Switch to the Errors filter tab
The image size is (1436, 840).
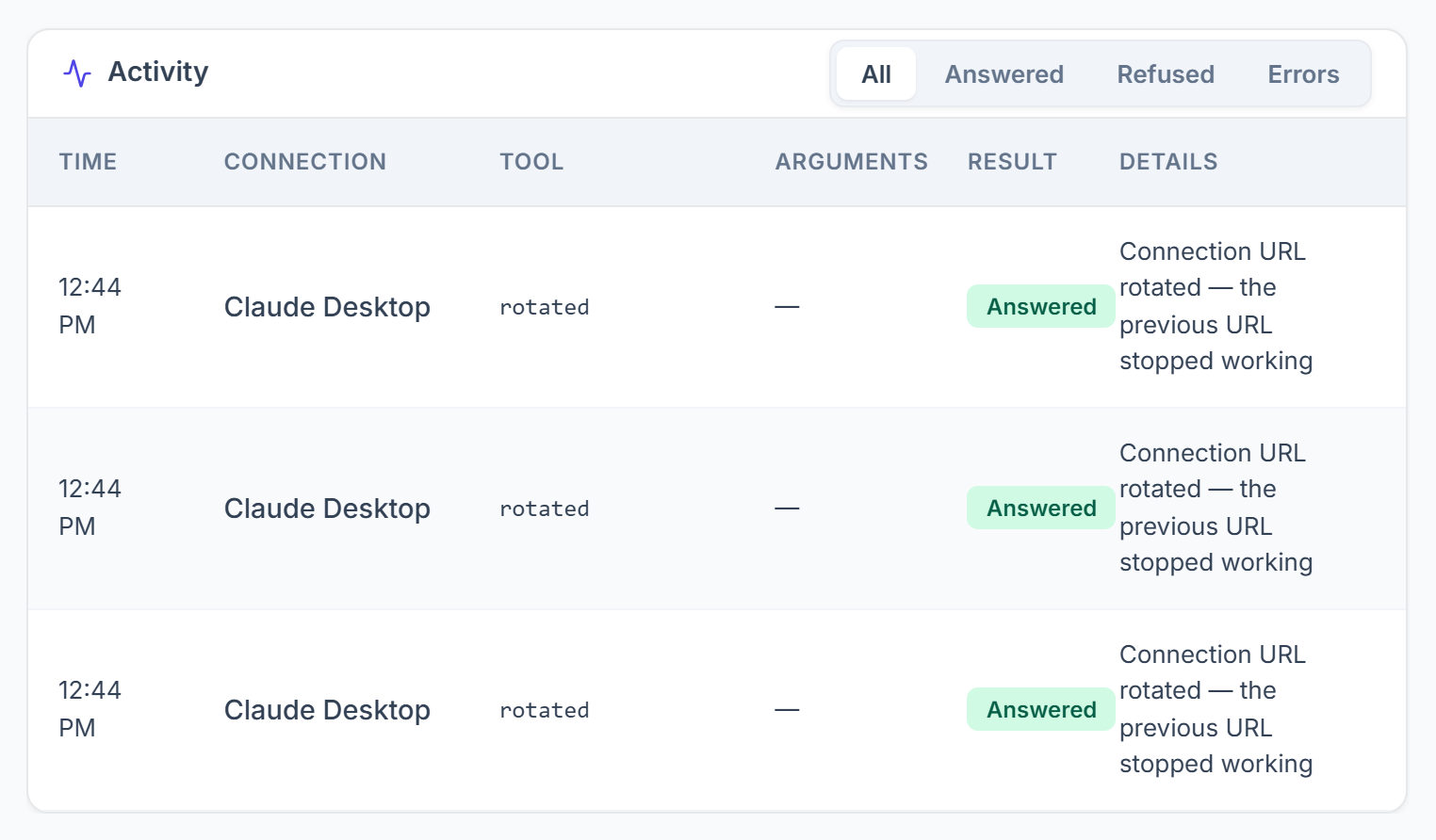point(1303,73)
